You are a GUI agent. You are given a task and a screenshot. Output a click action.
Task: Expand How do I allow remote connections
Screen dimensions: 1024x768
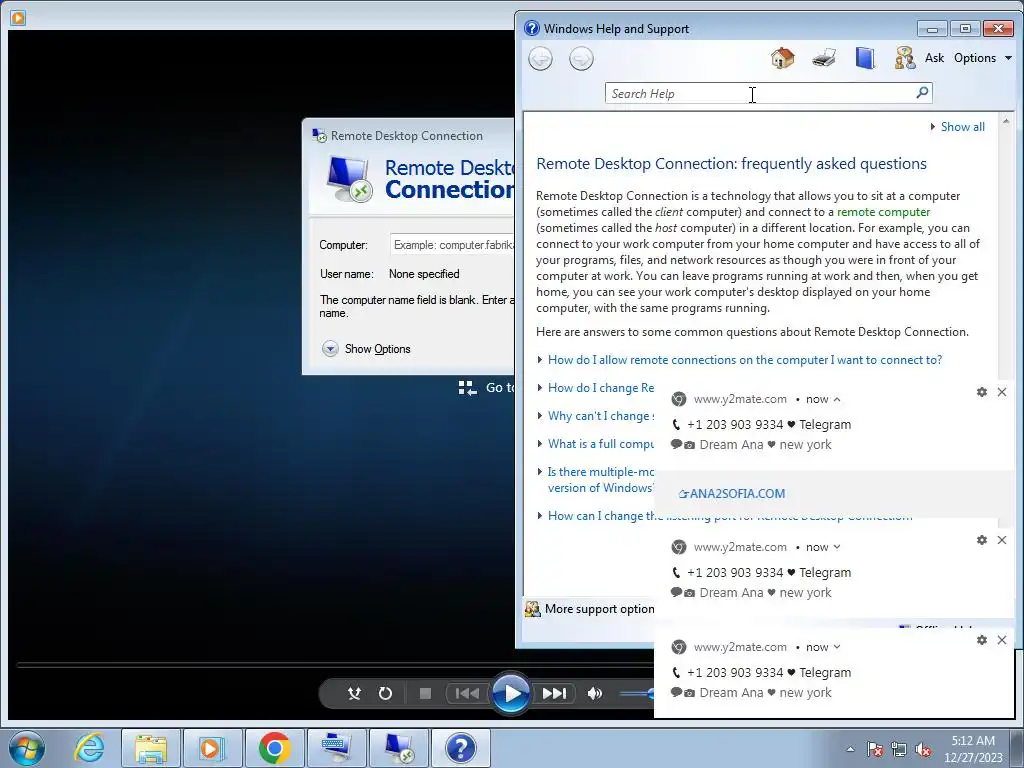[x=744, y=360]
